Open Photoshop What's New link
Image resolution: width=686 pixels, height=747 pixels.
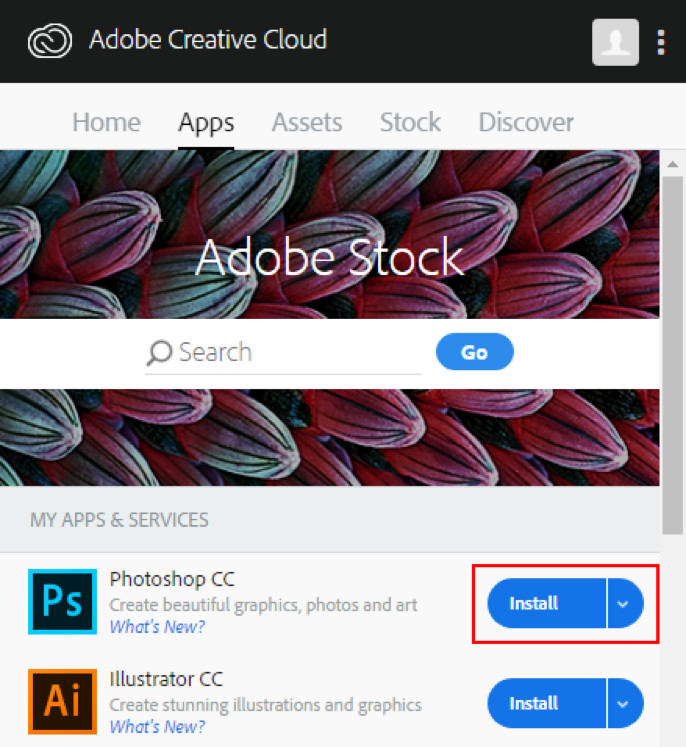(157, 627)
